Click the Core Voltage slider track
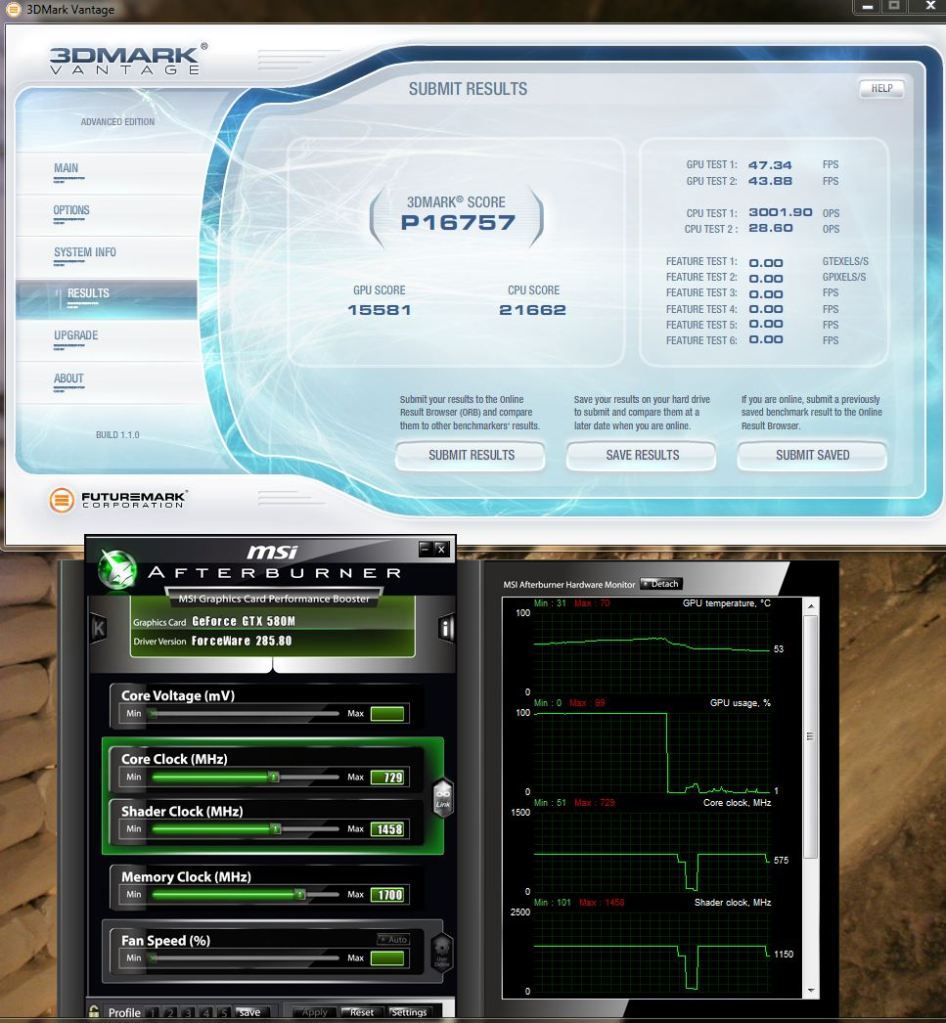The height and width of the screenshot is (1023, 946). click(245, 714)
